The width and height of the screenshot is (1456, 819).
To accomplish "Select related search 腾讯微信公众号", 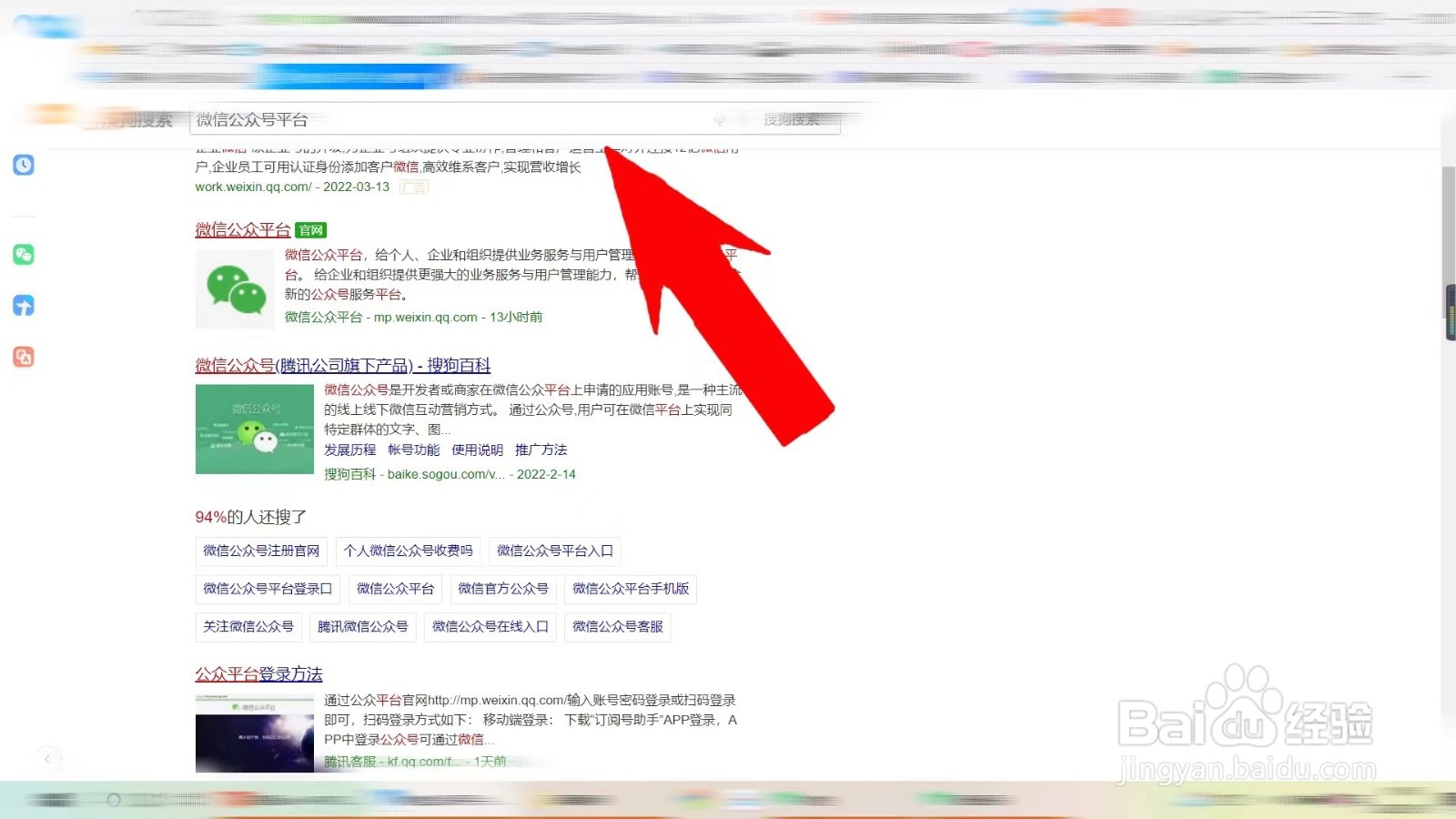I will click(363, 626).
